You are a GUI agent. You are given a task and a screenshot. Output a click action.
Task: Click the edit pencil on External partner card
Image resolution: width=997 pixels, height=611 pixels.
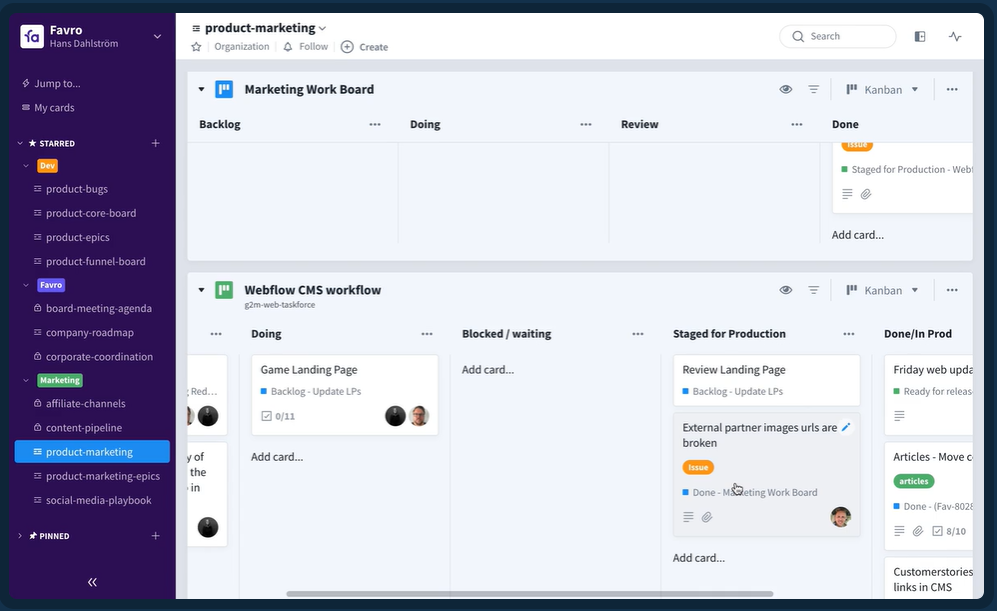(846, 427)
